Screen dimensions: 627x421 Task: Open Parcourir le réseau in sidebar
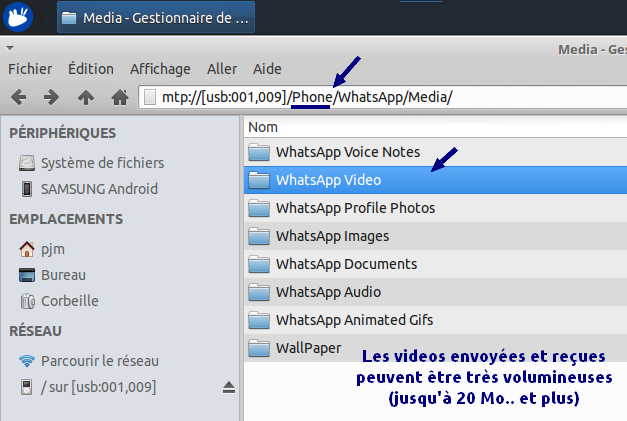[x=99, y=360]
